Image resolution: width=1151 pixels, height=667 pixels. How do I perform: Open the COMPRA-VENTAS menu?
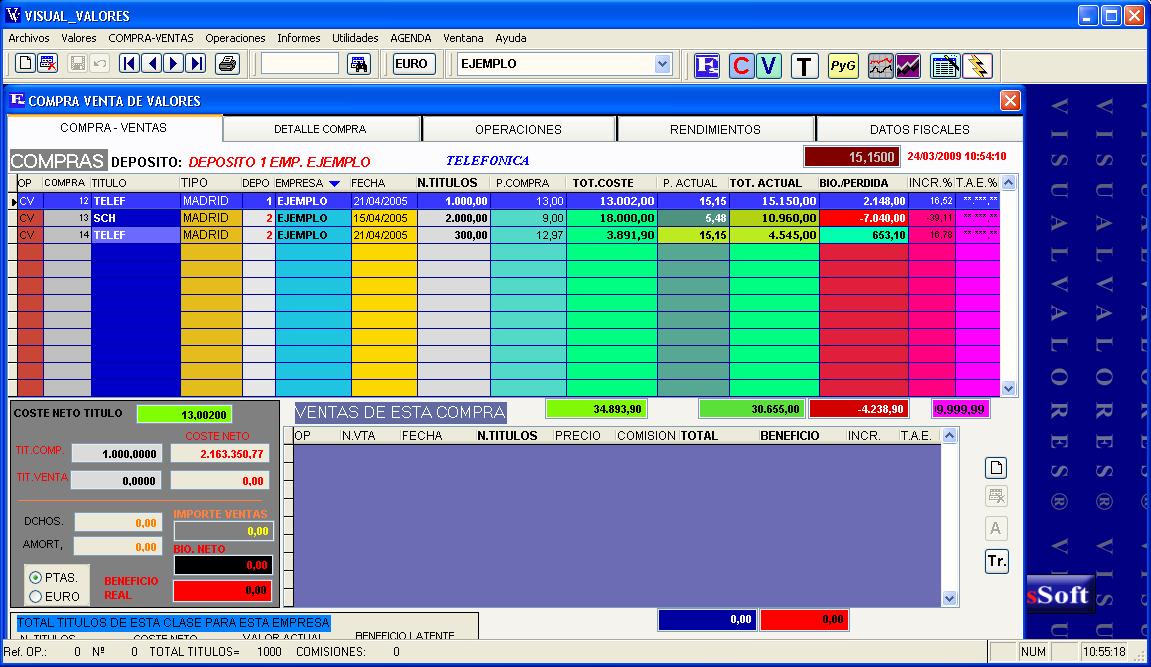pyautogui.click(x=150, y=38)
